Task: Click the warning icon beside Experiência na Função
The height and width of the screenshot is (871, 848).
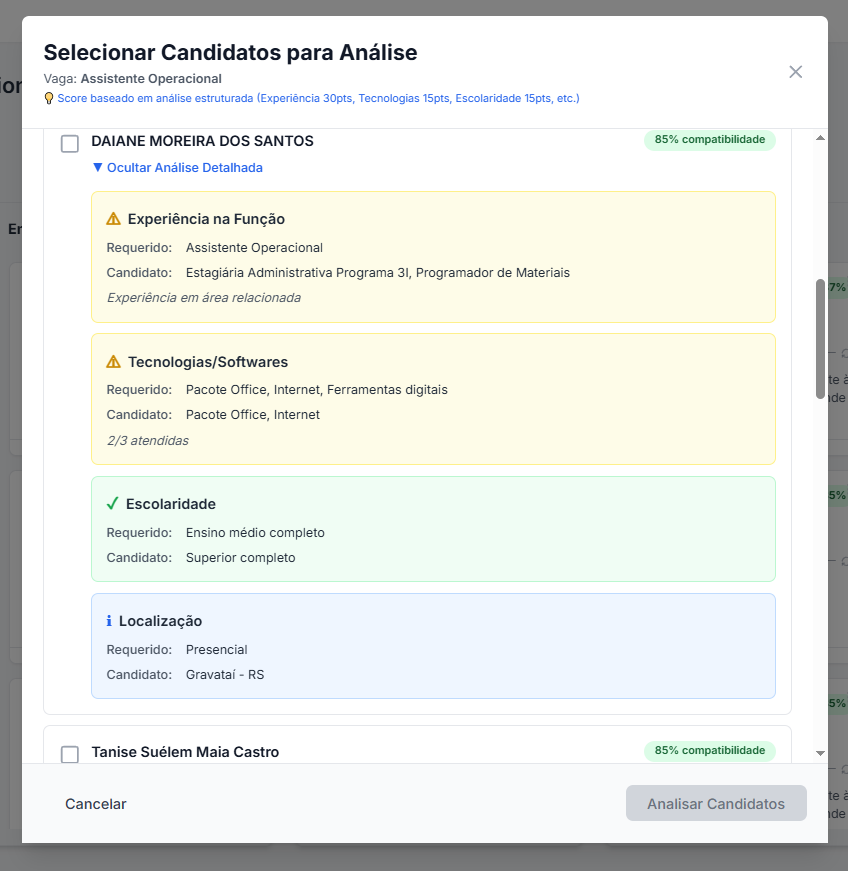Action: (113, 219)
